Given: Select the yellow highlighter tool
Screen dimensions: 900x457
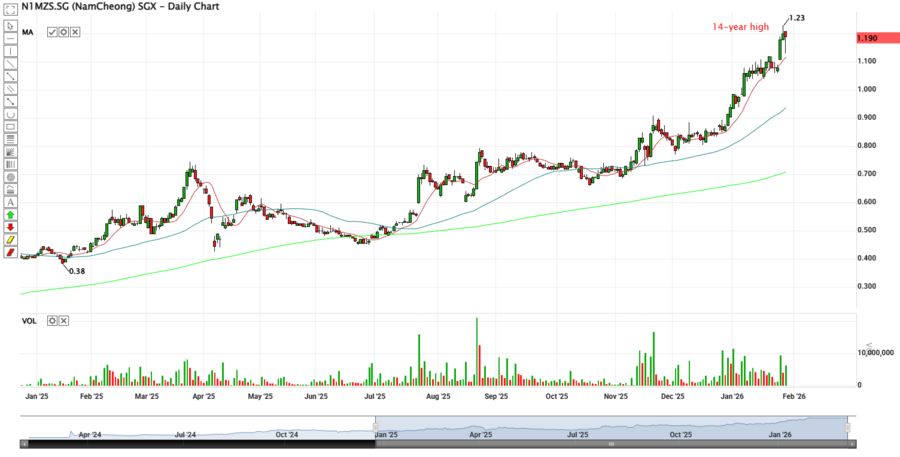Looking at the screenshot, I should [10, 240].
